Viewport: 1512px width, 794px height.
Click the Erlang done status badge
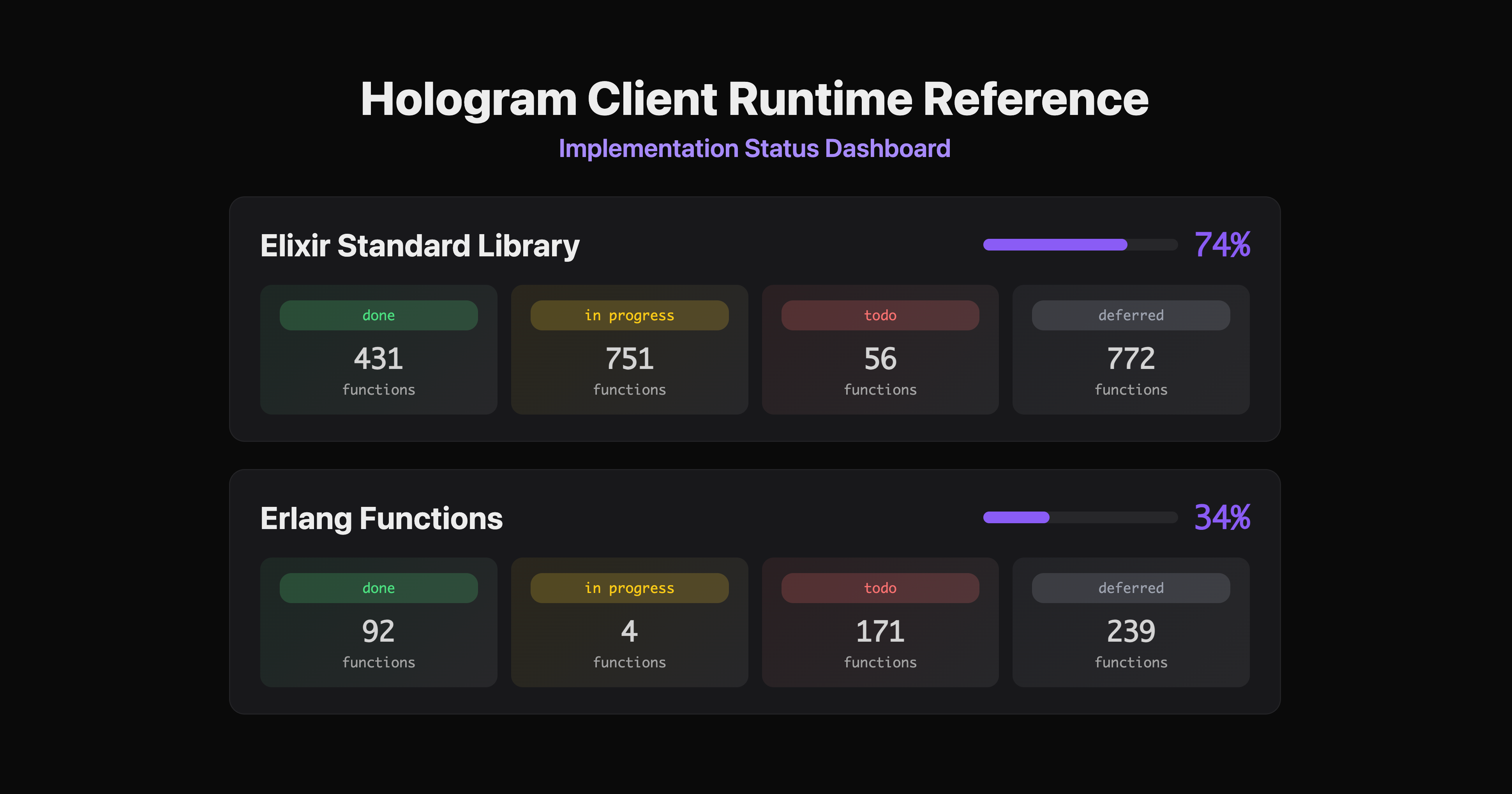[x=379, y=588]
